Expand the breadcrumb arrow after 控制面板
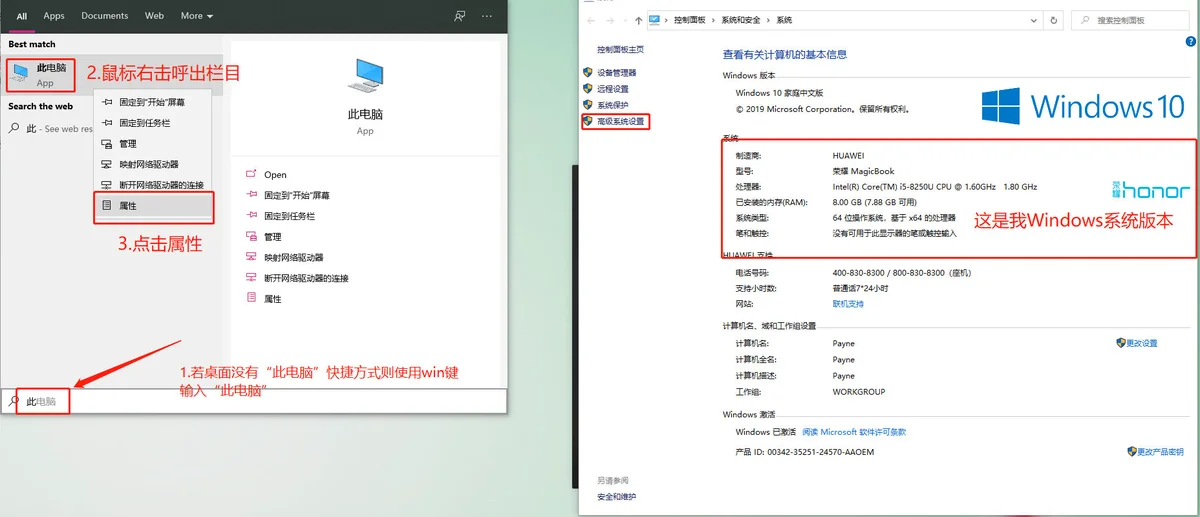The height and width of the screenshot is (517, 1200). pyautogui.click(x=712, y=20)
